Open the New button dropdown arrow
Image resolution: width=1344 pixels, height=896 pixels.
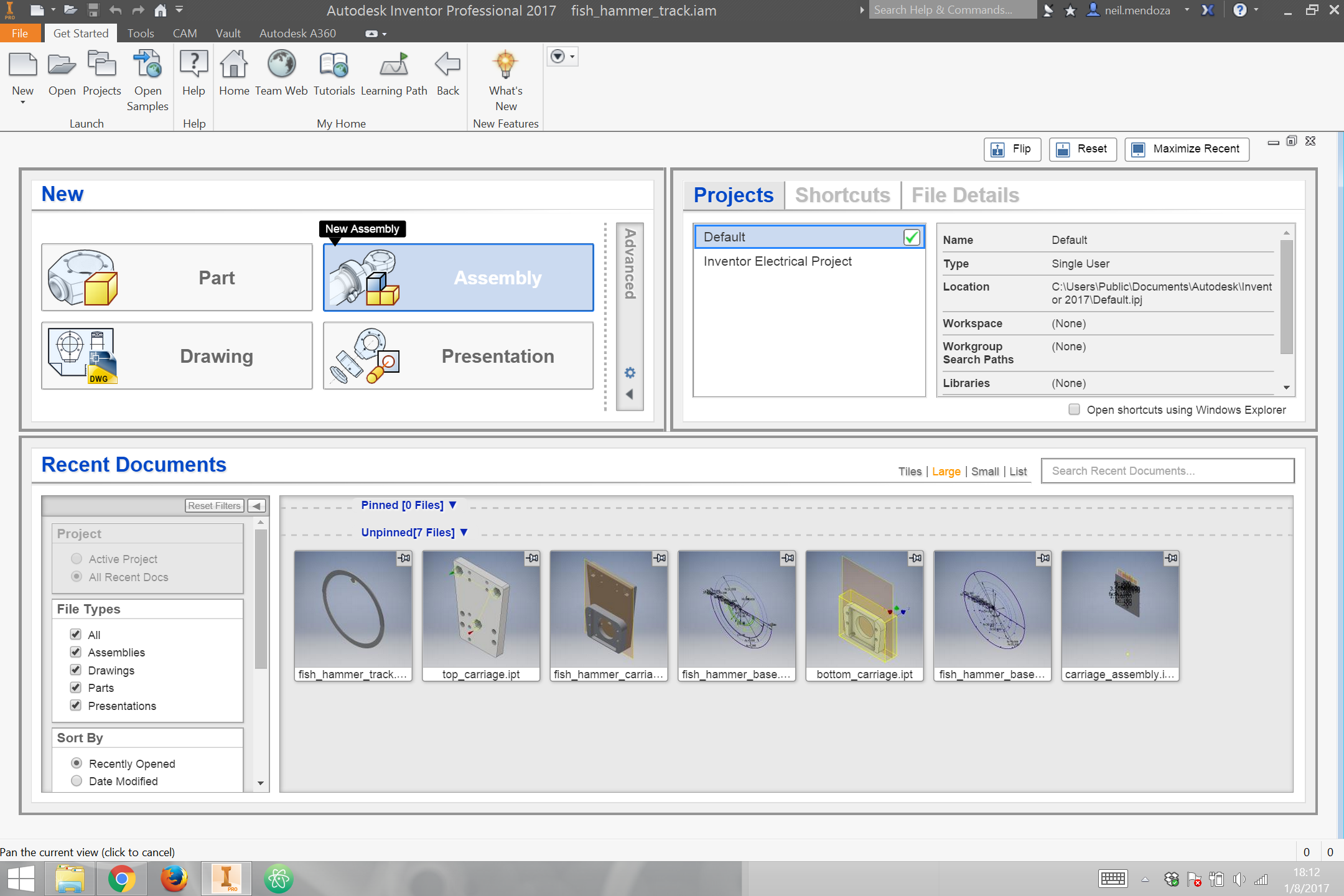[23, 103]
